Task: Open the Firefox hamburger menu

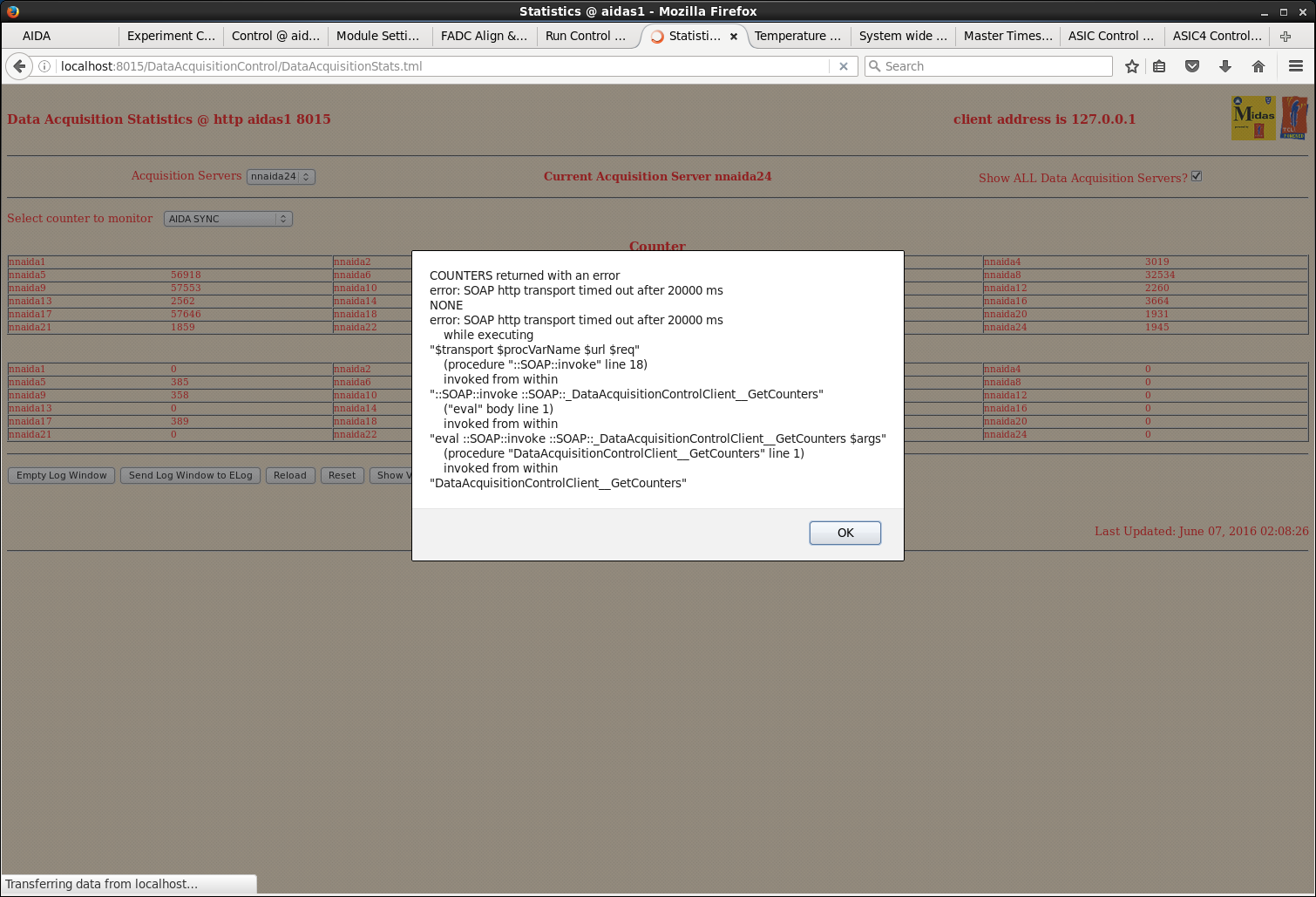Action: [x=1296, y=66]
